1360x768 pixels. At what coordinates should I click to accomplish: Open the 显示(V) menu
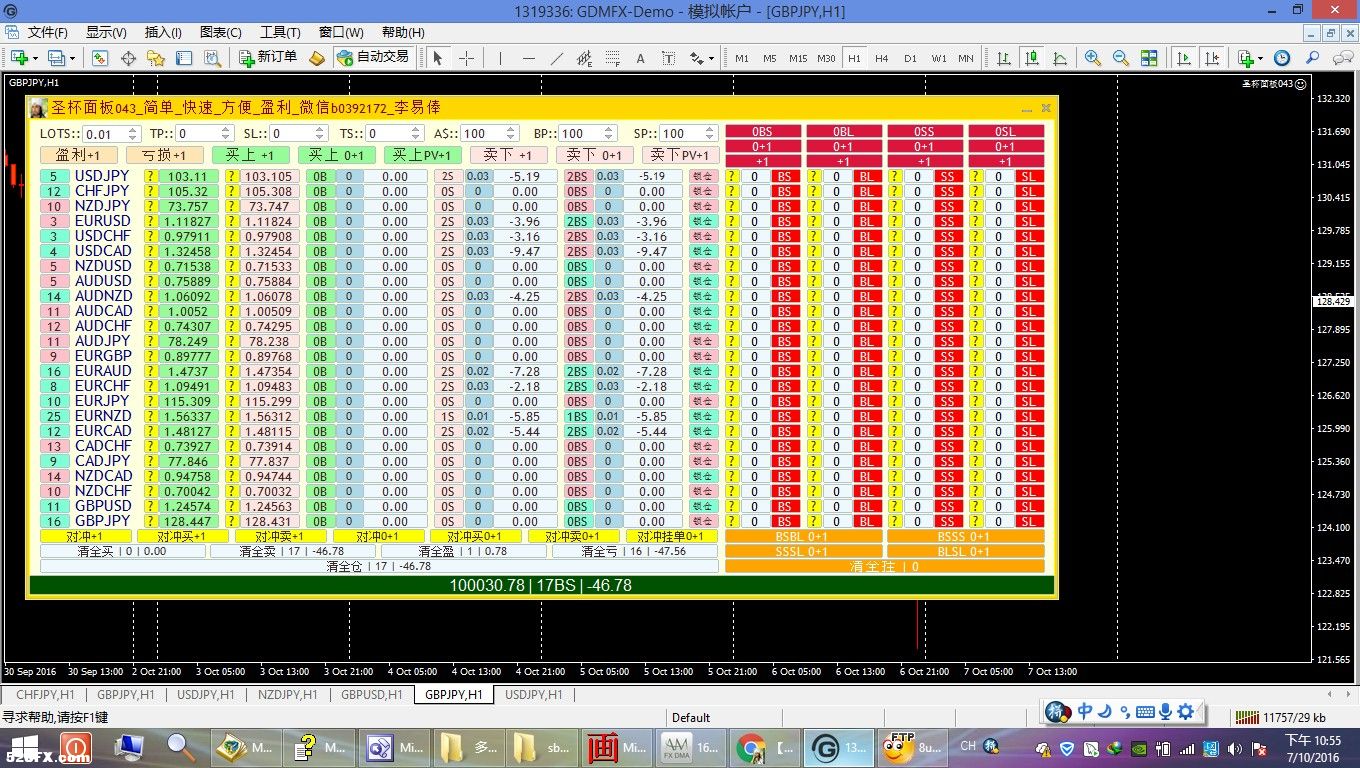(x=106, y=32)
